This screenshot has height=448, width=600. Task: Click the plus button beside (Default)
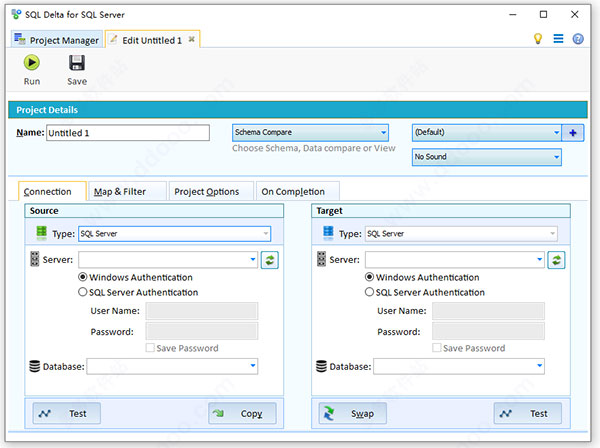pyautogui.click(x=573, y=133)
